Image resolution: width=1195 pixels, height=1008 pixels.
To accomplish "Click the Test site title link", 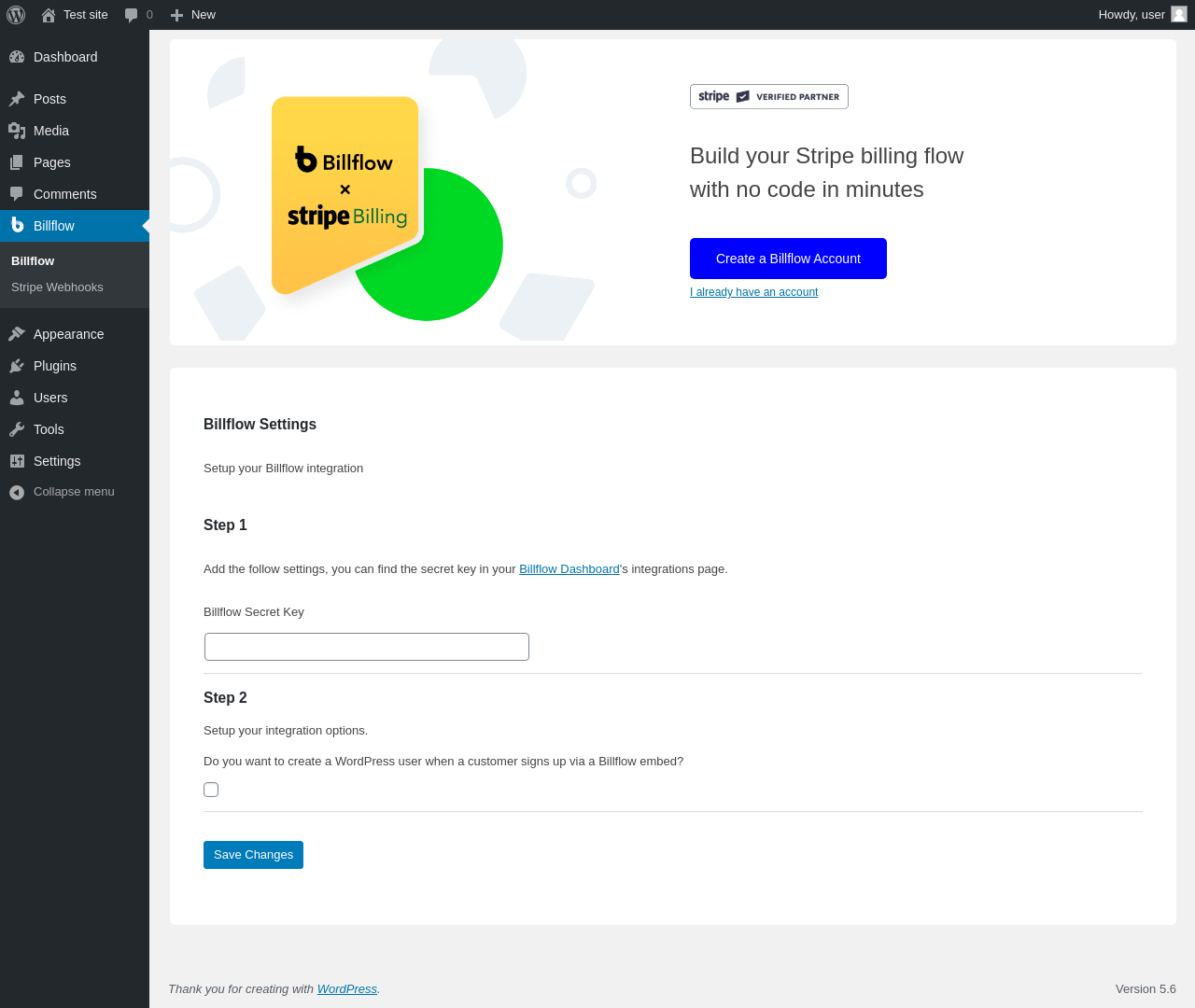I will coord(86,15).
